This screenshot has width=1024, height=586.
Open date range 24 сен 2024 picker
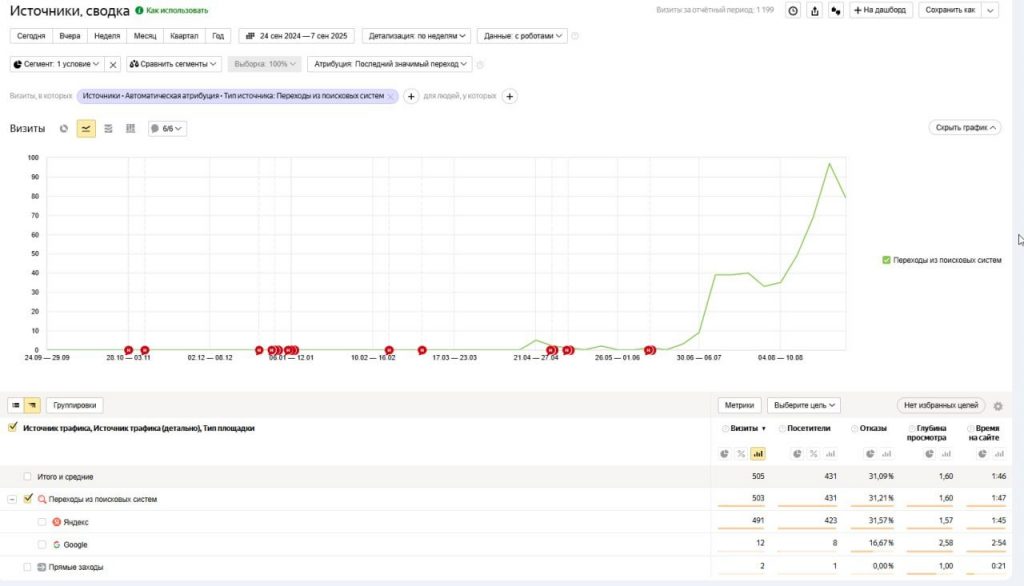click(x=296, y=36)
